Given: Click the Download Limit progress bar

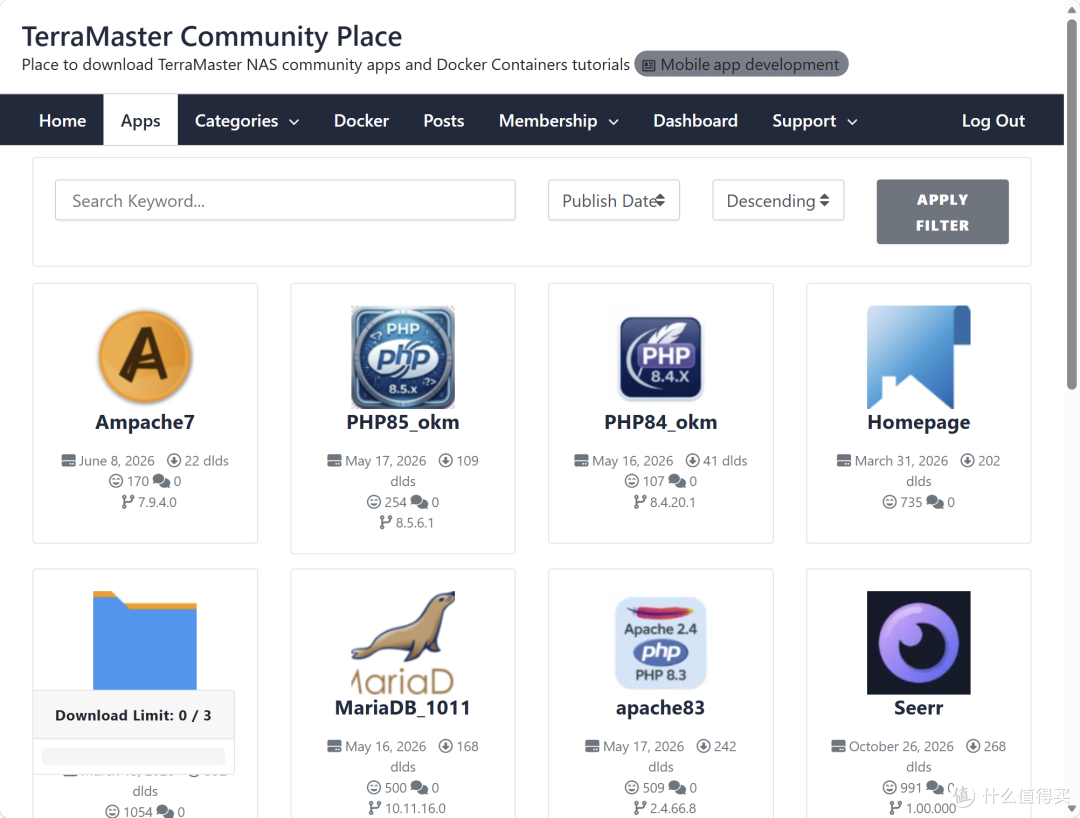Looking at the screenshot, I should [x=134, y=756].
